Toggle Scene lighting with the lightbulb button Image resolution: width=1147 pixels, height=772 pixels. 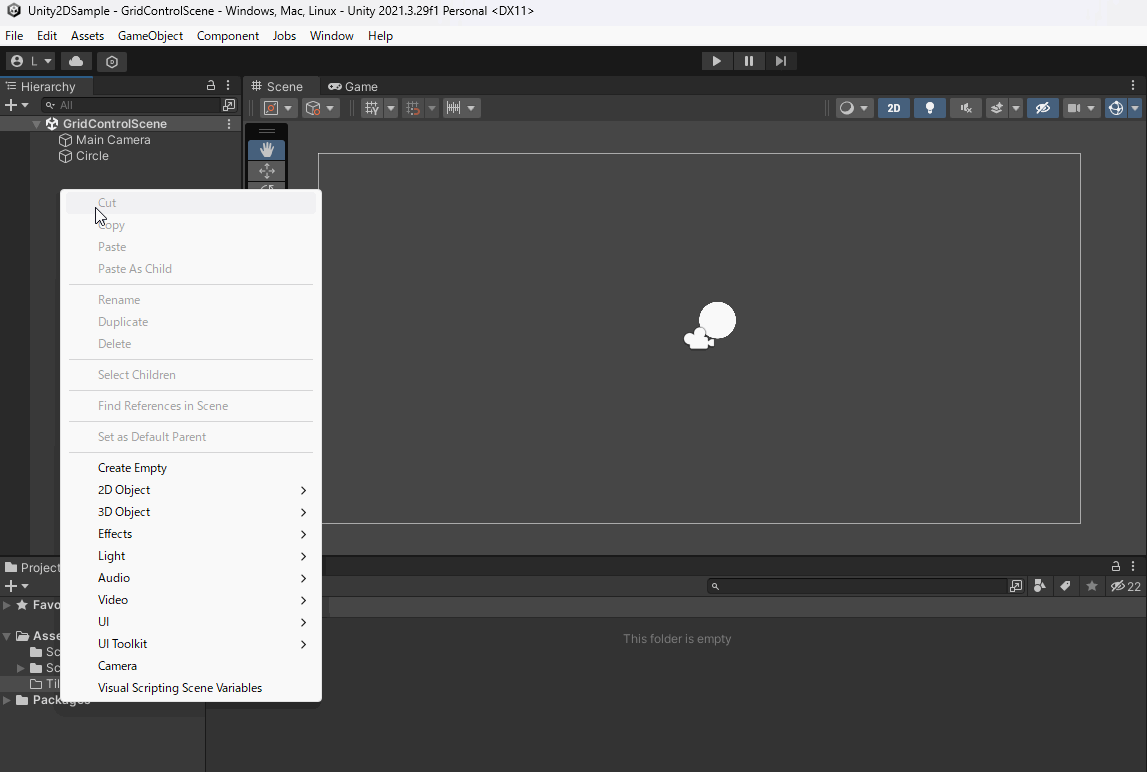click(x=930, y=108)
